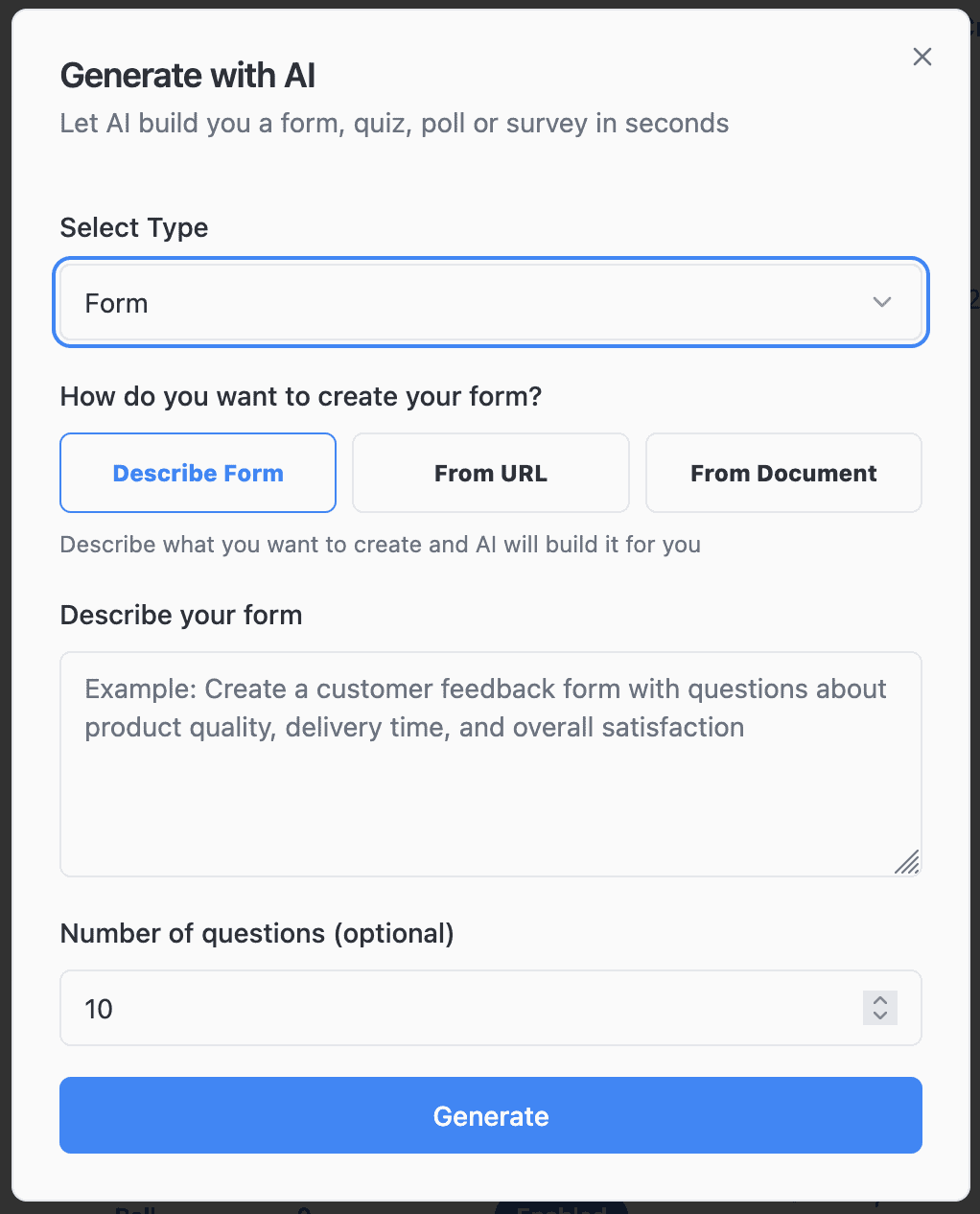Click the blue Generate action at the bottom
980x1214 pixels.
click(x=490, y=1115)
